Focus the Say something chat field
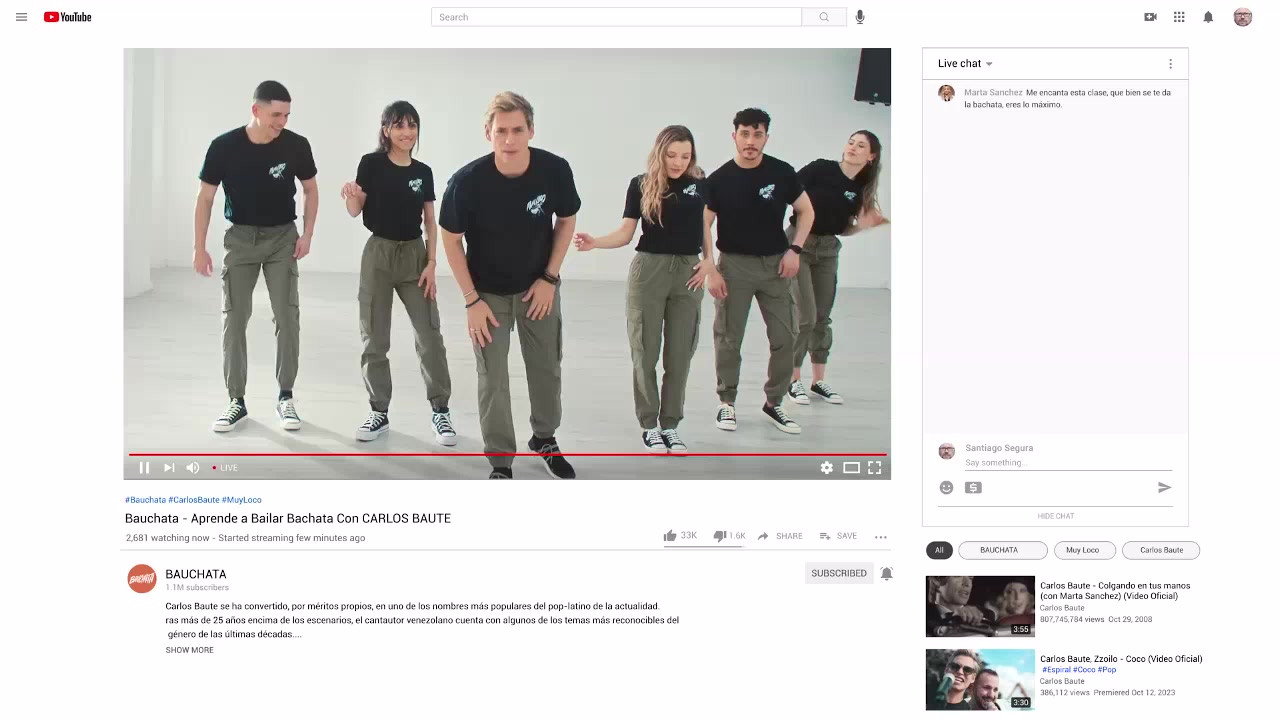The height and width of the screenshot is (720, 1280). 1068,463
